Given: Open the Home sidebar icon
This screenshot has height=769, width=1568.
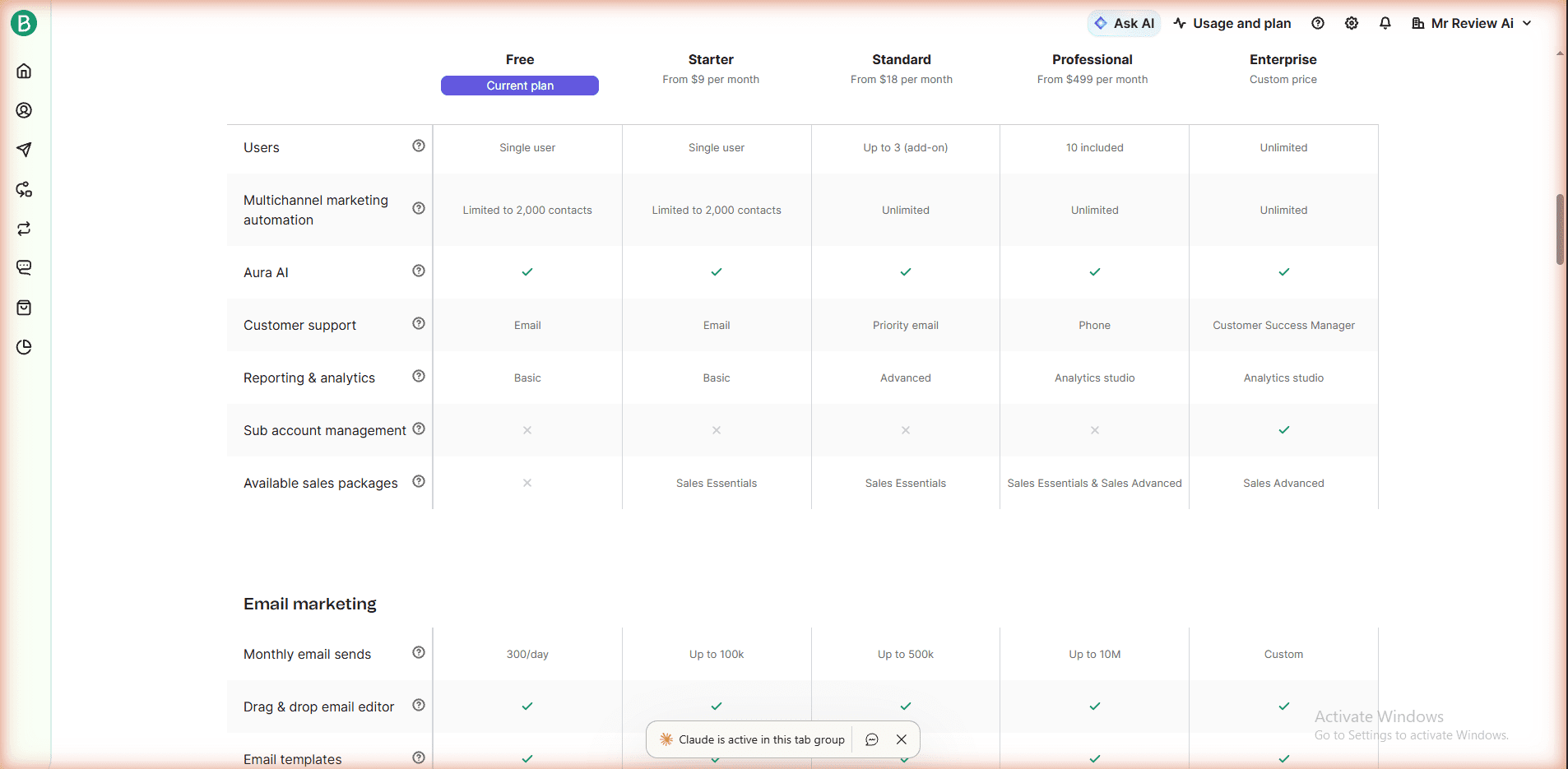Looking at the screenshot, I should (x=24, y=71).
